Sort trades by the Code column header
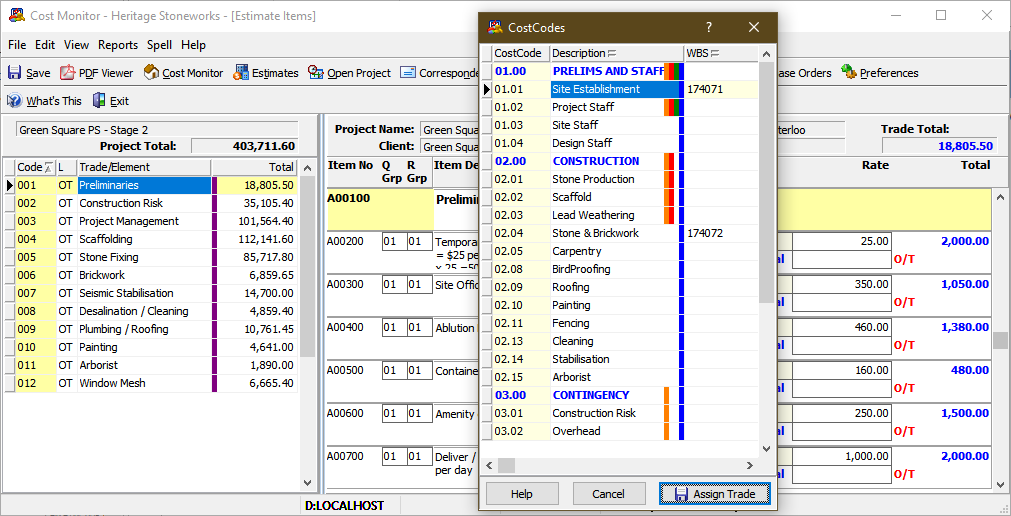Screen dimensions: 1011x516 [x=35, y=167]
